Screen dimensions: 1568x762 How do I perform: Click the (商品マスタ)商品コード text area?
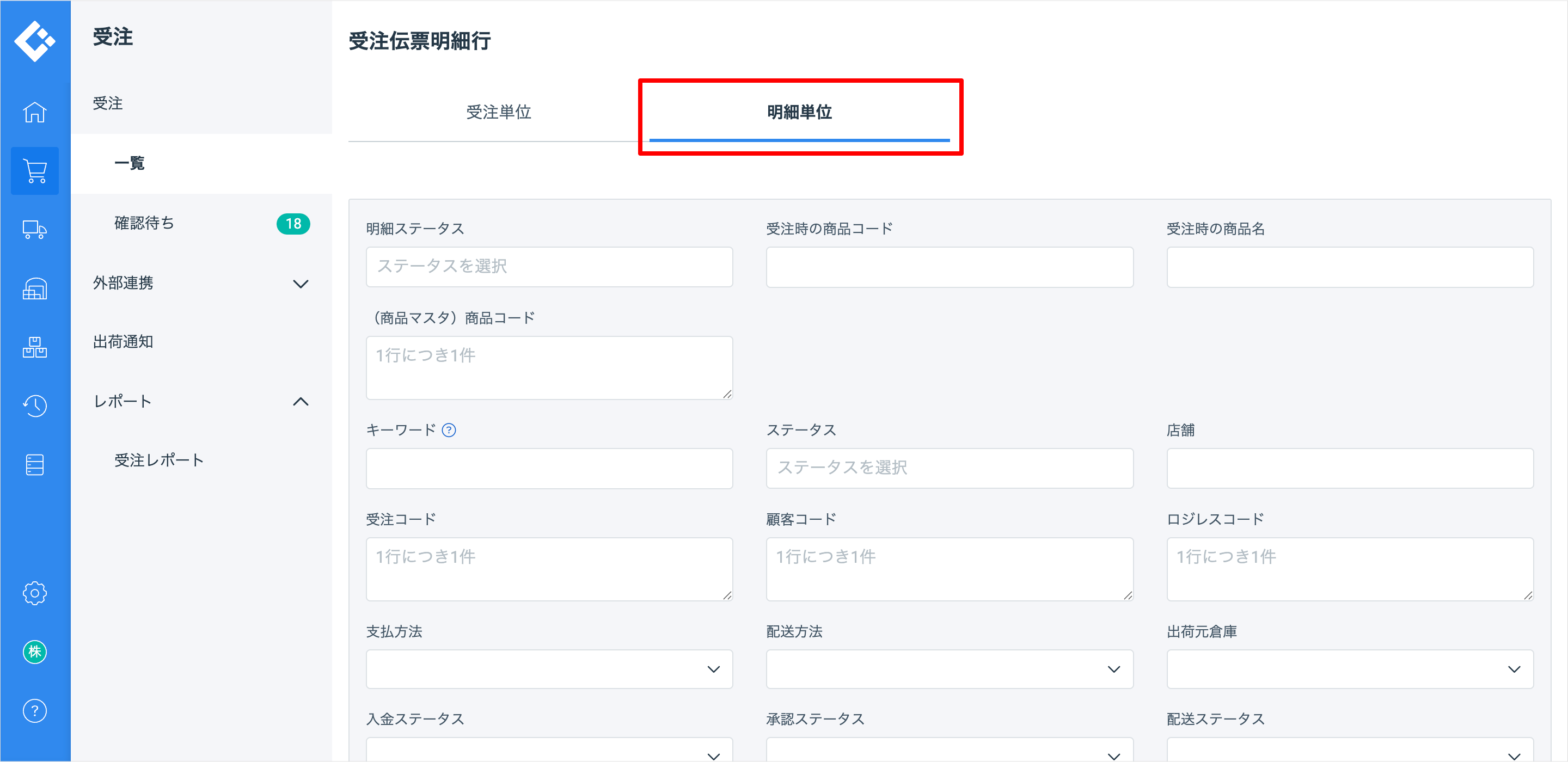coord(549,367)
